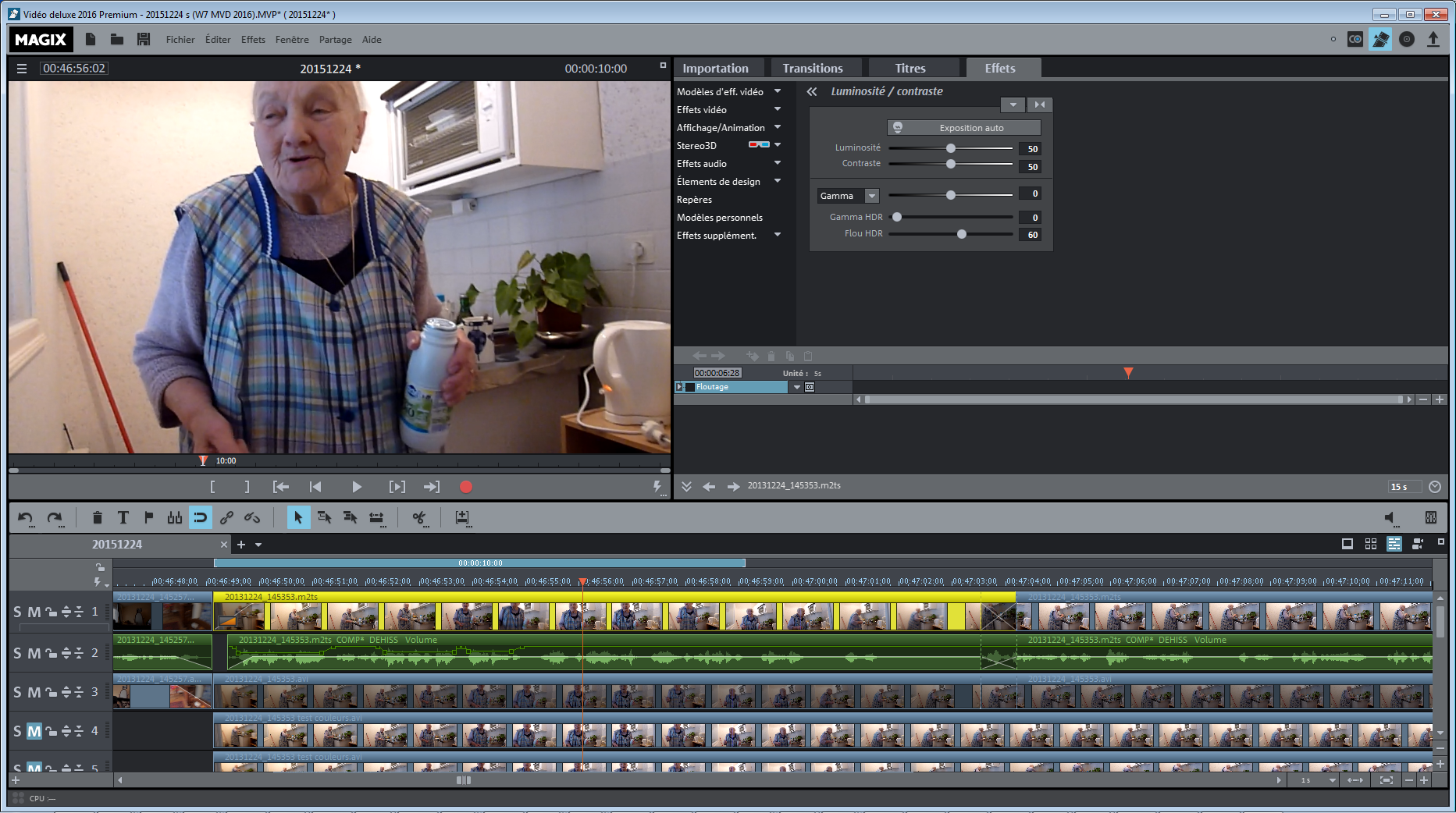Unmute track 4 with its highlighted M button
Image resolution: width=1456 pixels, height=813 pixels.
pyautogui.click(x=34, y=731)
